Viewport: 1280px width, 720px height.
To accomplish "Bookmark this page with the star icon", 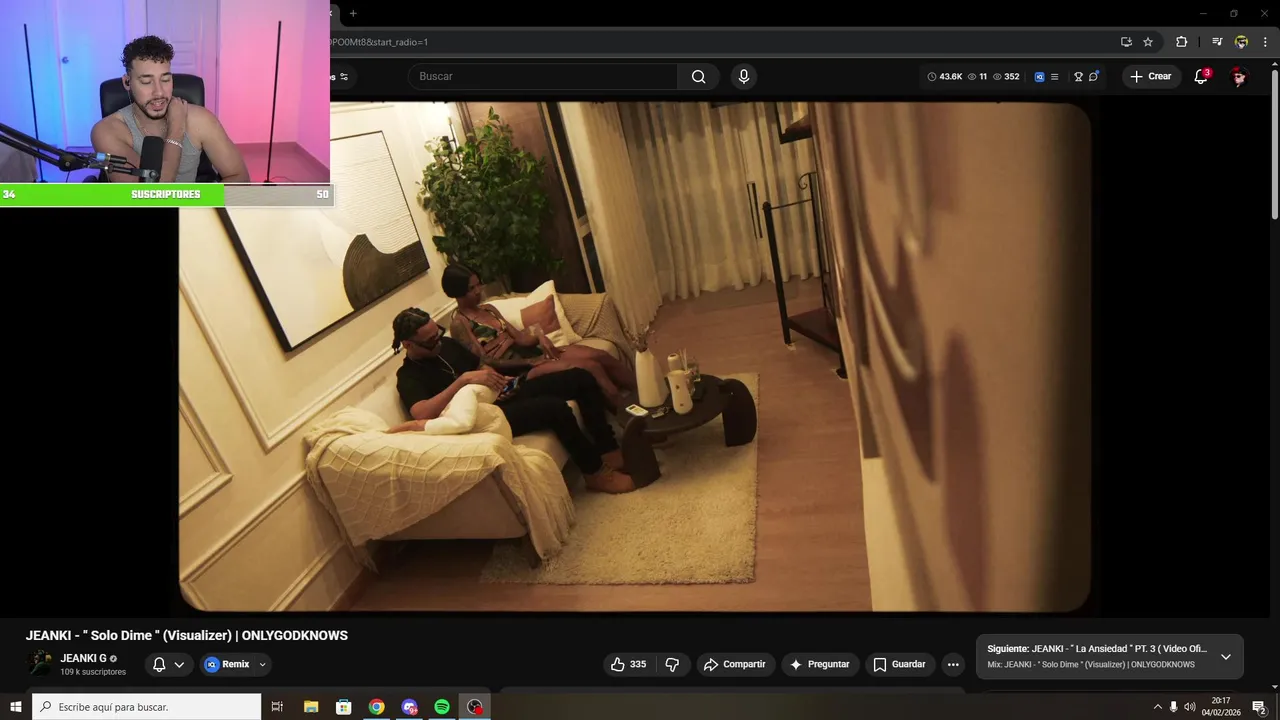I will pos(1148,42).
